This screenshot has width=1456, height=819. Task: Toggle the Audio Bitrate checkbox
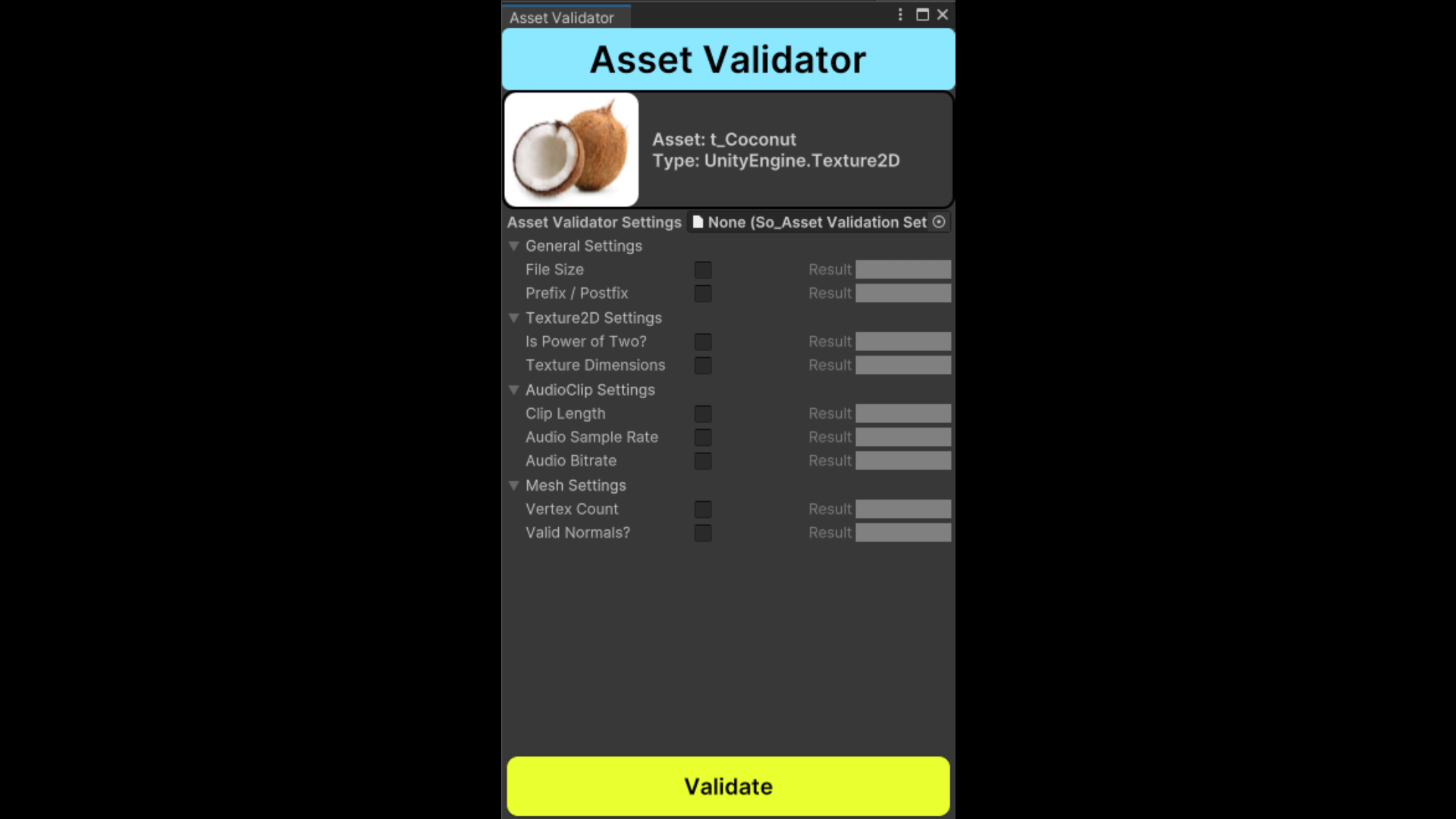coord(702,460)
